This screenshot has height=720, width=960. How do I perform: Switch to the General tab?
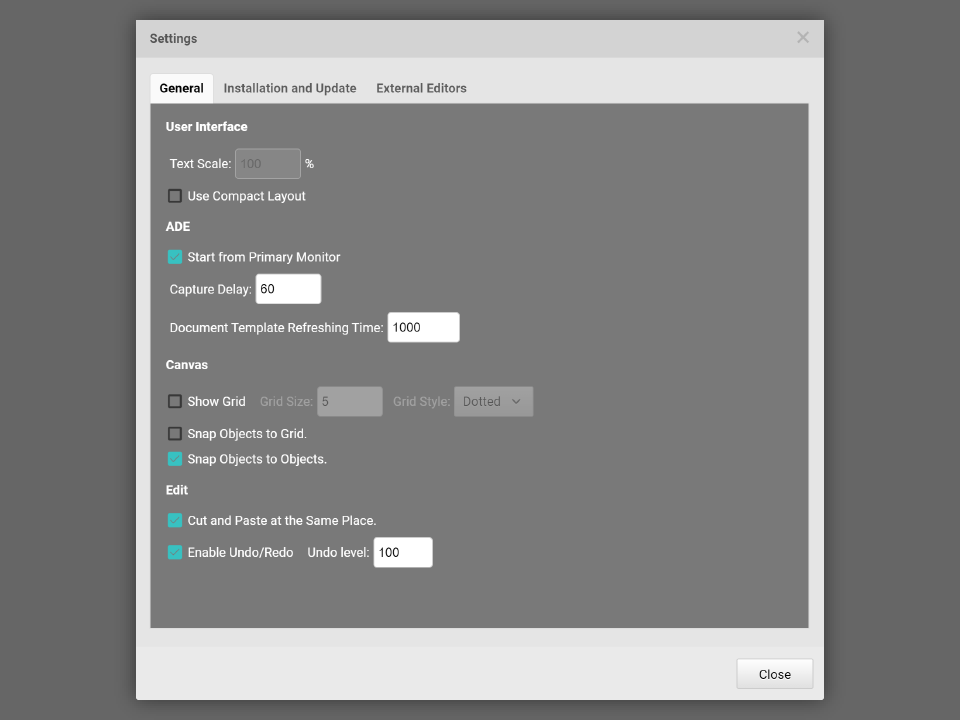(x=181, y=88)
